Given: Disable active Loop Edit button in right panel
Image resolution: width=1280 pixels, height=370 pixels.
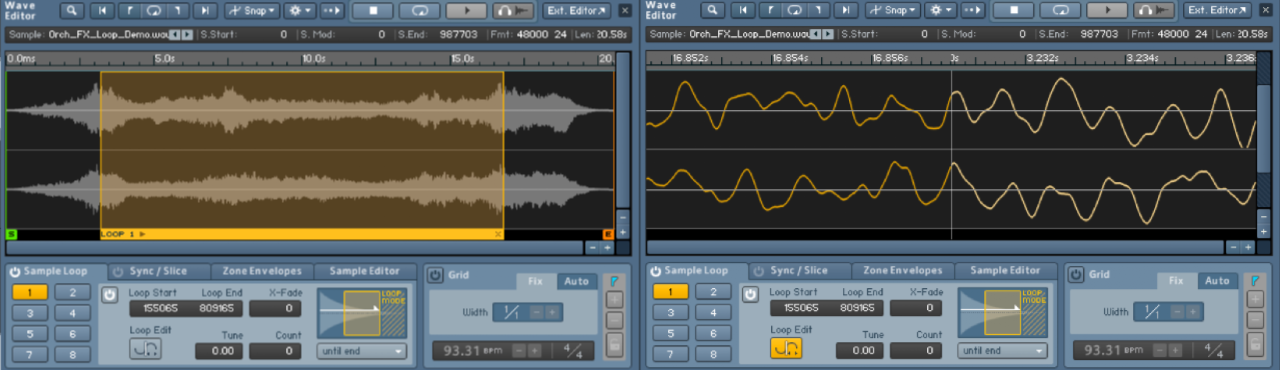Looking at the screenshot, I should [786, 348].
